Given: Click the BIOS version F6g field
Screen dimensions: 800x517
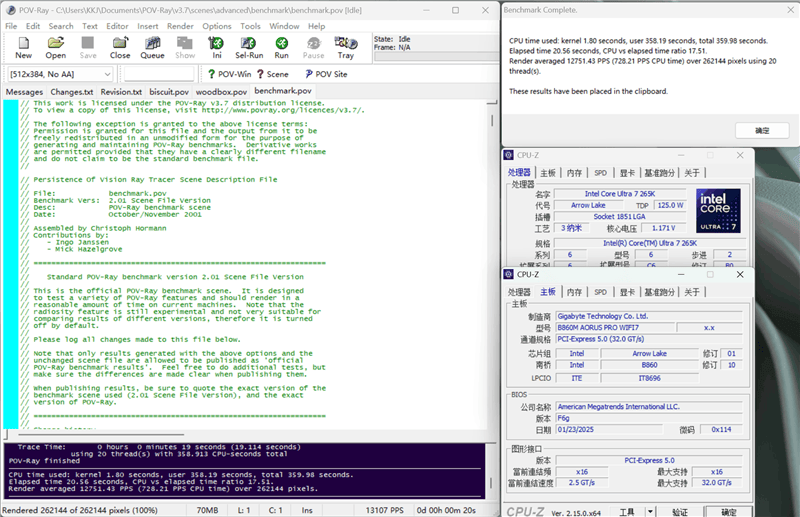Looking at the screenshot, I should pos(648,418).
